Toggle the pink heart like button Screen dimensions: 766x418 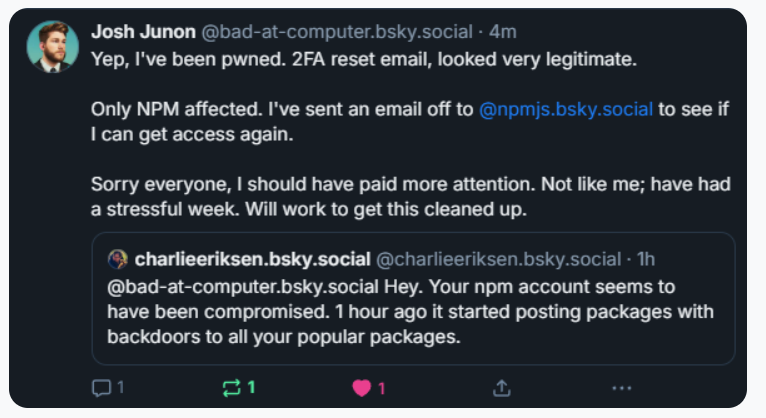pos(361,387)
